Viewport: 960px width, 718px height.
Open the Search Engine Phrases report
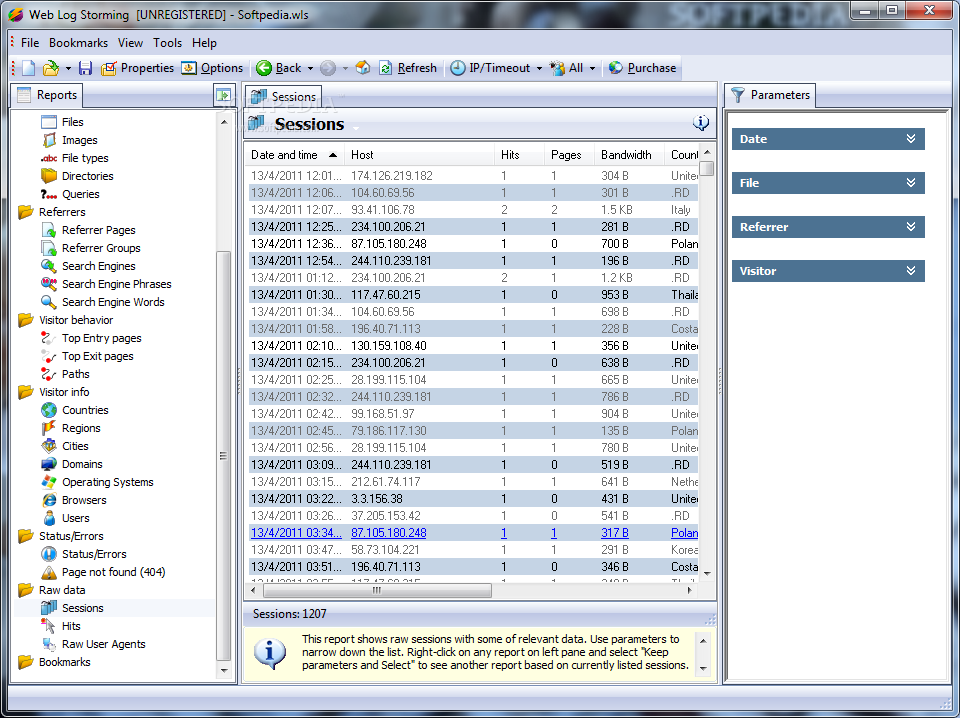(x=106, y=284)
